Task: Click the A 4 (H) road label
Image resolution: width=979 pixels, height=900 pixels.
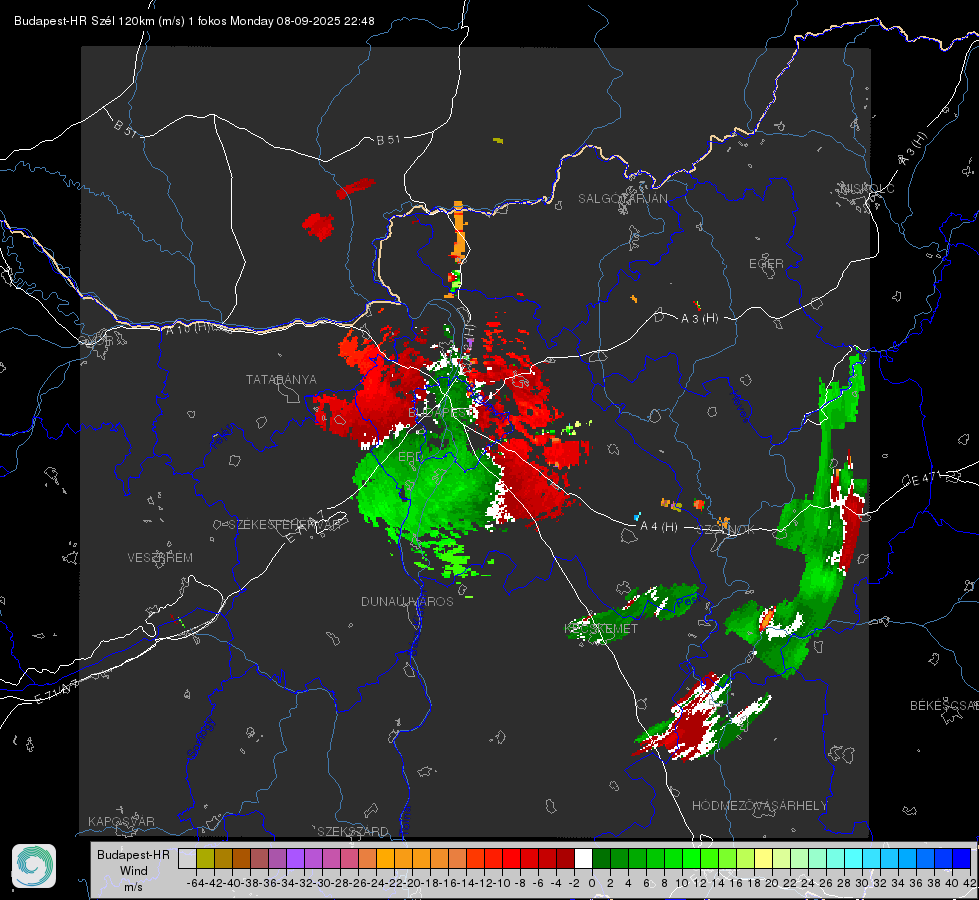Action: pos(659,527)
